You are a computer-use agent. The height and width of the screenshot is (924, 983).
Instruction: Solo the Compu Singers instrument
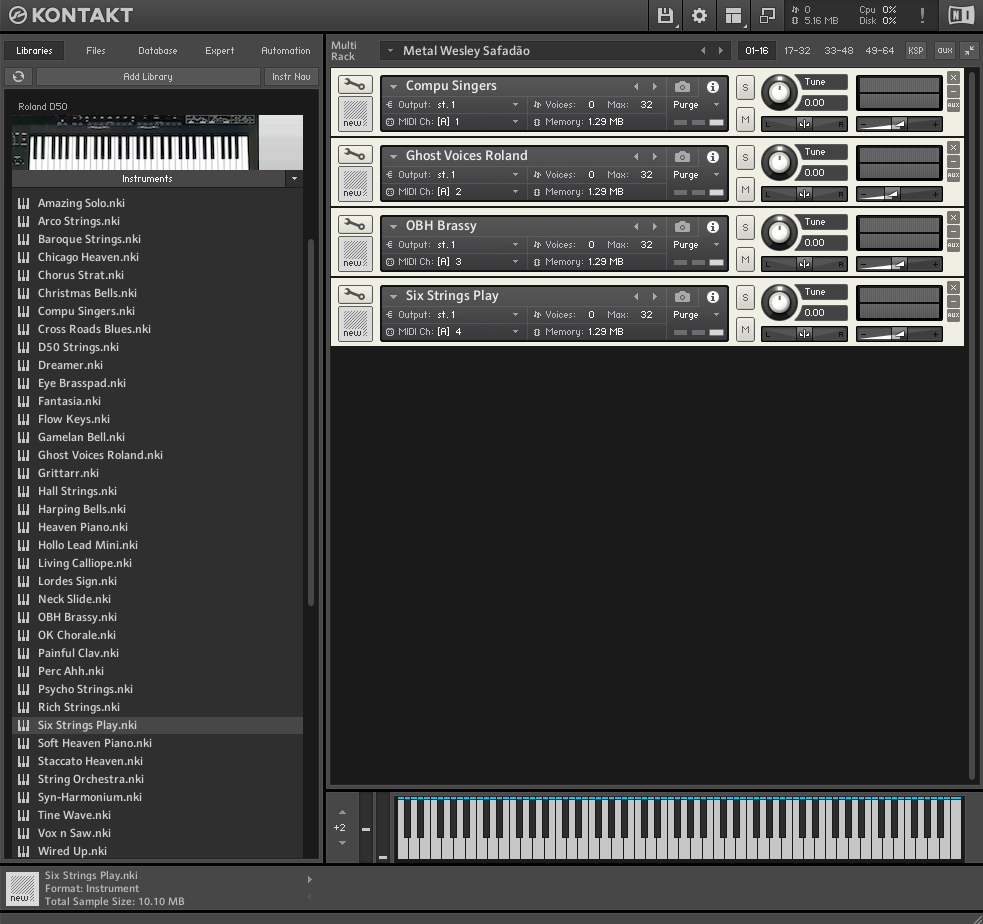pyautogui.click(x=745, y=88)
